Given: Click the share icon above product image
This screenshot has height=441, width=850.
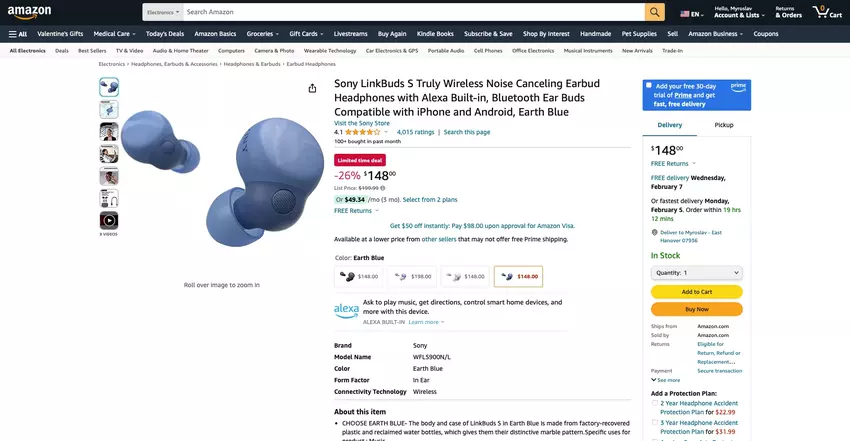Looking at the screenshot, I should pyautogui.click(x=312, y=88).
